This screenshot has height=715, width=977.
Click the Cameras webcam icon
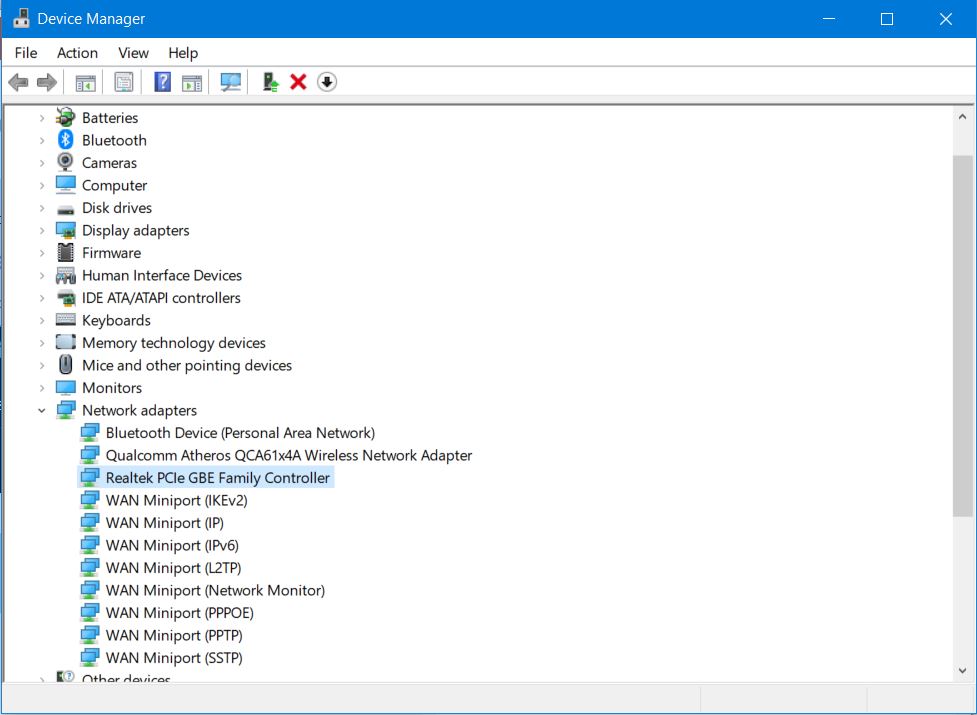point(65,163)
